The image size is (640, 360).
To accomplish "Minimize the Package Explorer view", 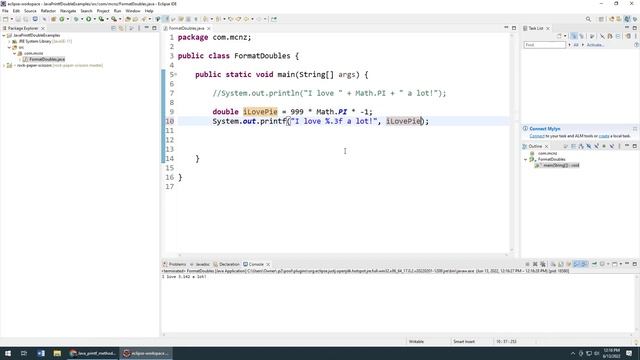I will pos(147,28).
